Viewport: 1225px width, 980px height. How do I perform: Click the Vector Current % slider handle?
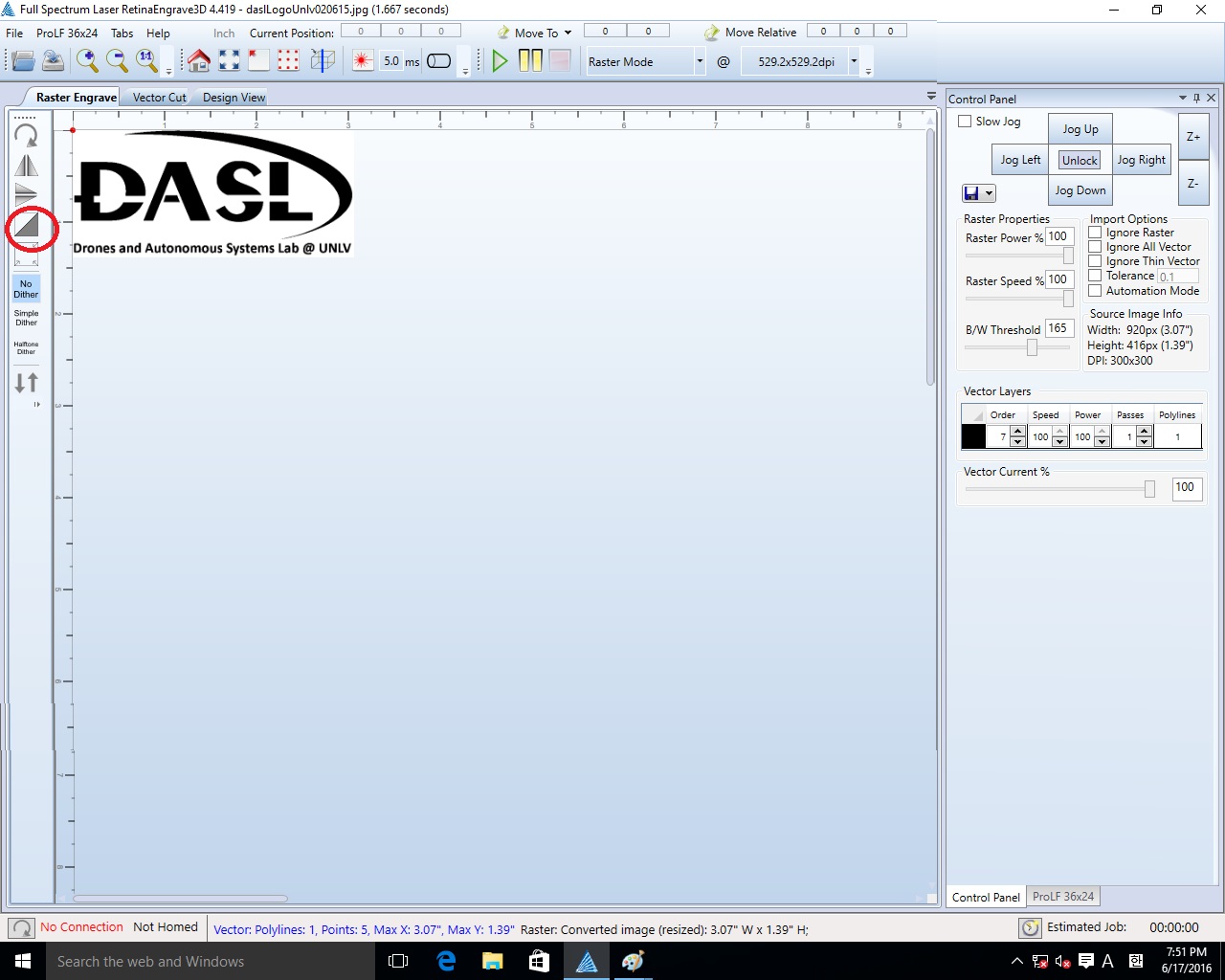click(1149, 489)
